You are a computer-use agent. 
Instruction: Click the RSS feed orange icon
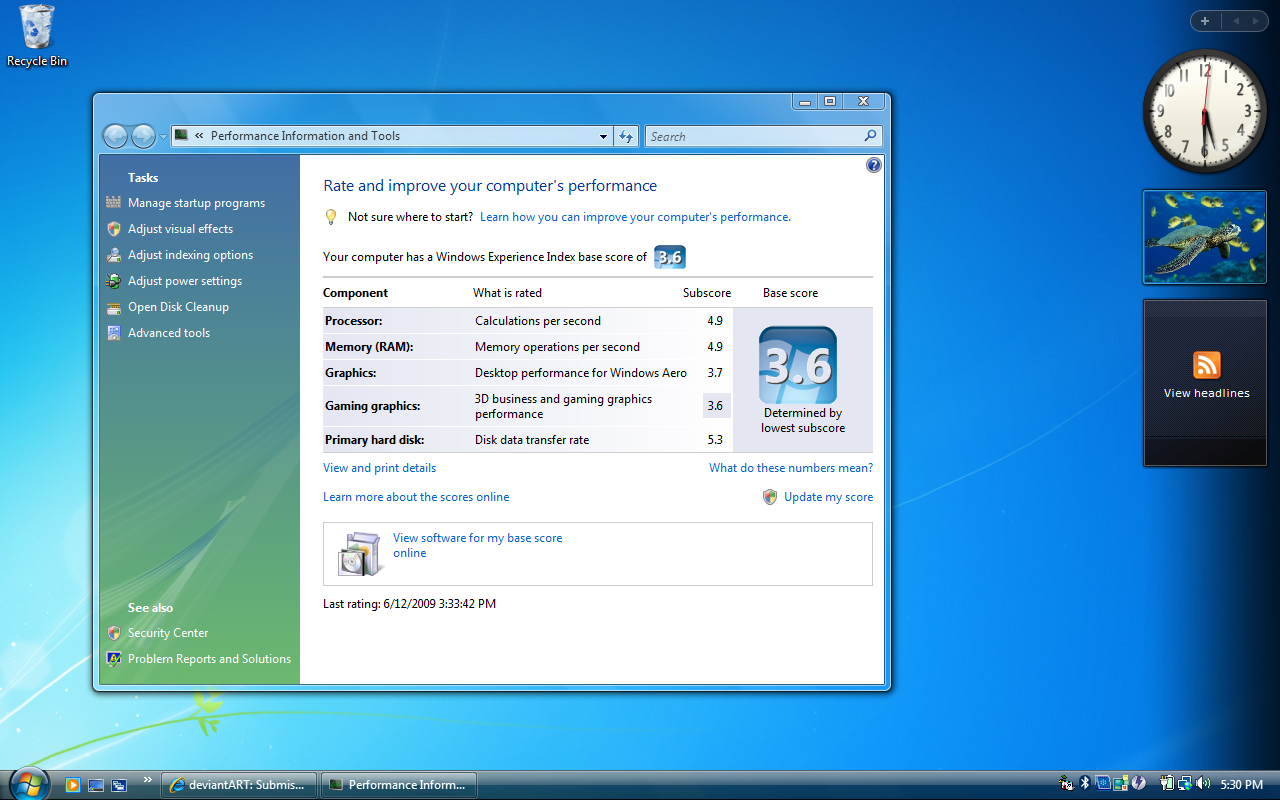pyautogui.click(x=1207, y=365)
